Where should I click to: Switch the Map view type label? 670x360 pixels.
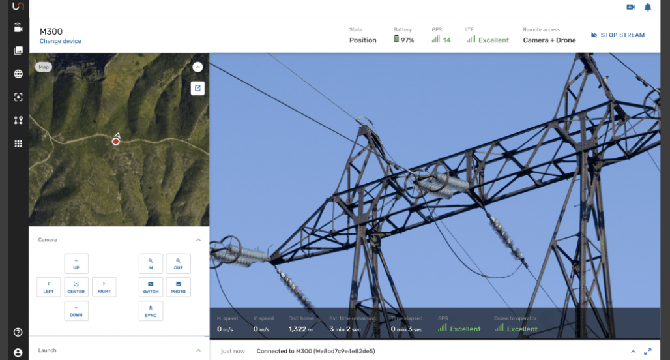click(x=43, y=67)
